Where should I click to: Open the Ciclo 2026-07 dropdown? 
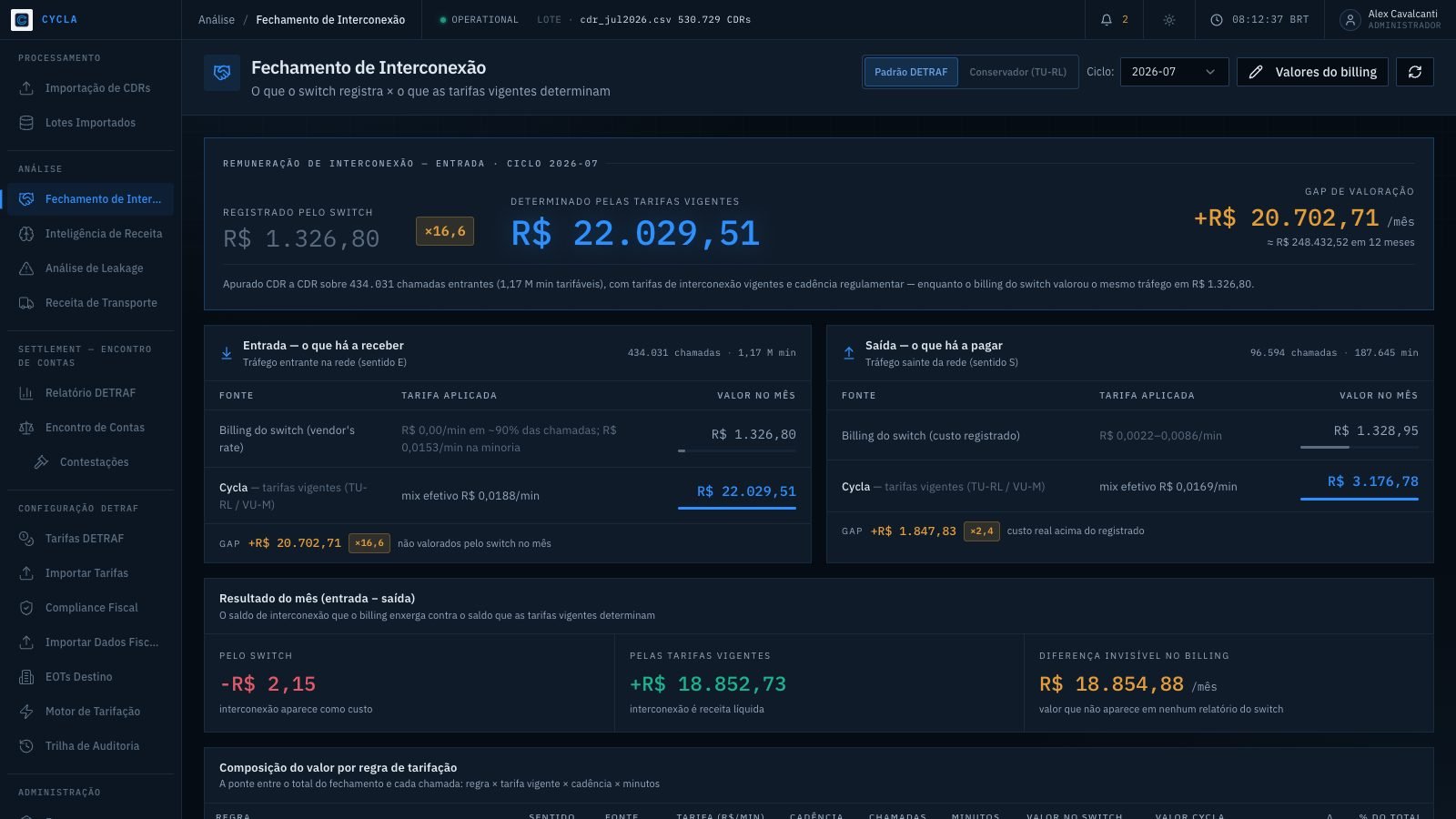tap(1174, 72)
